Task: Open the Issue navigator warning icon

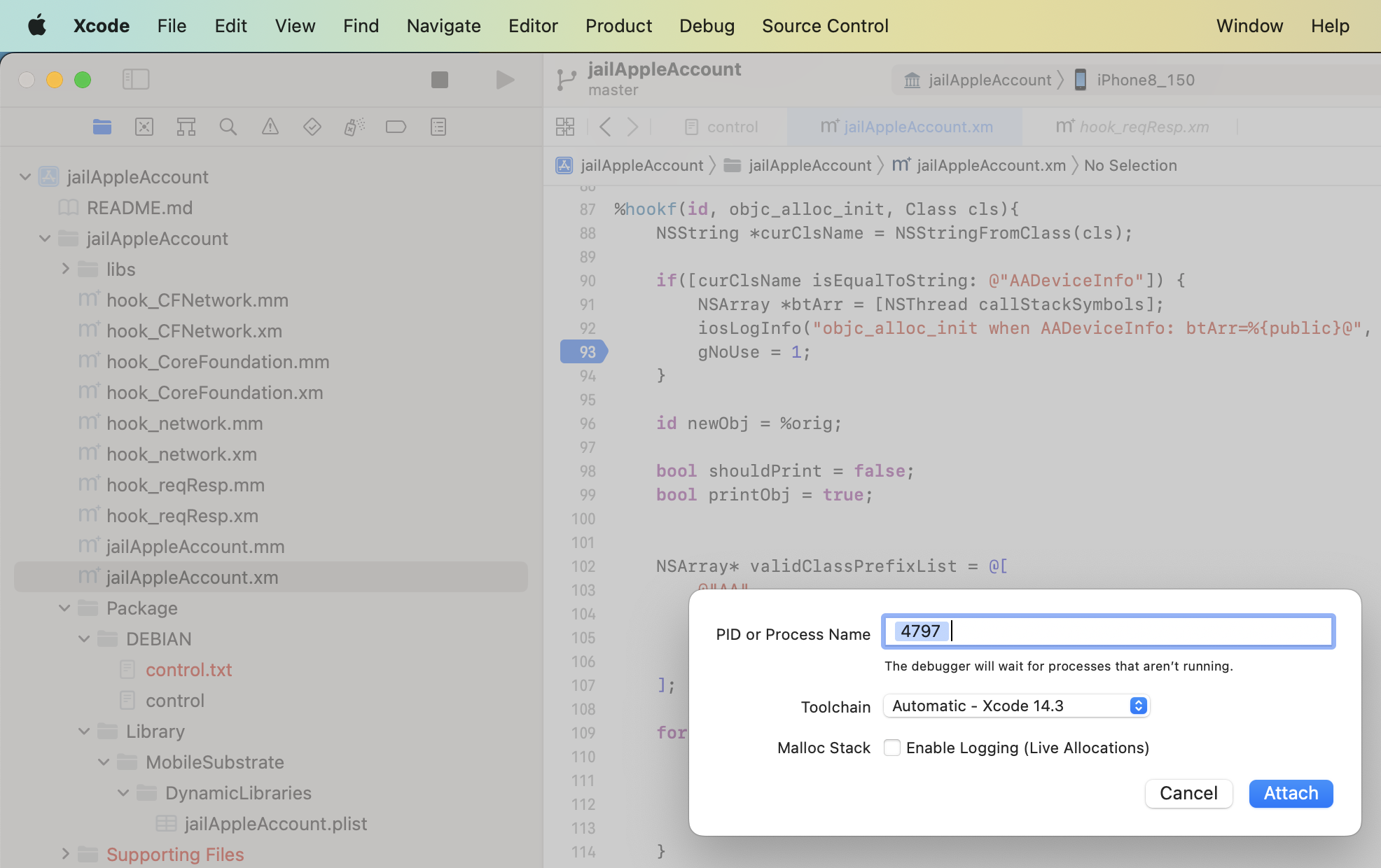Action: (270, 127)
